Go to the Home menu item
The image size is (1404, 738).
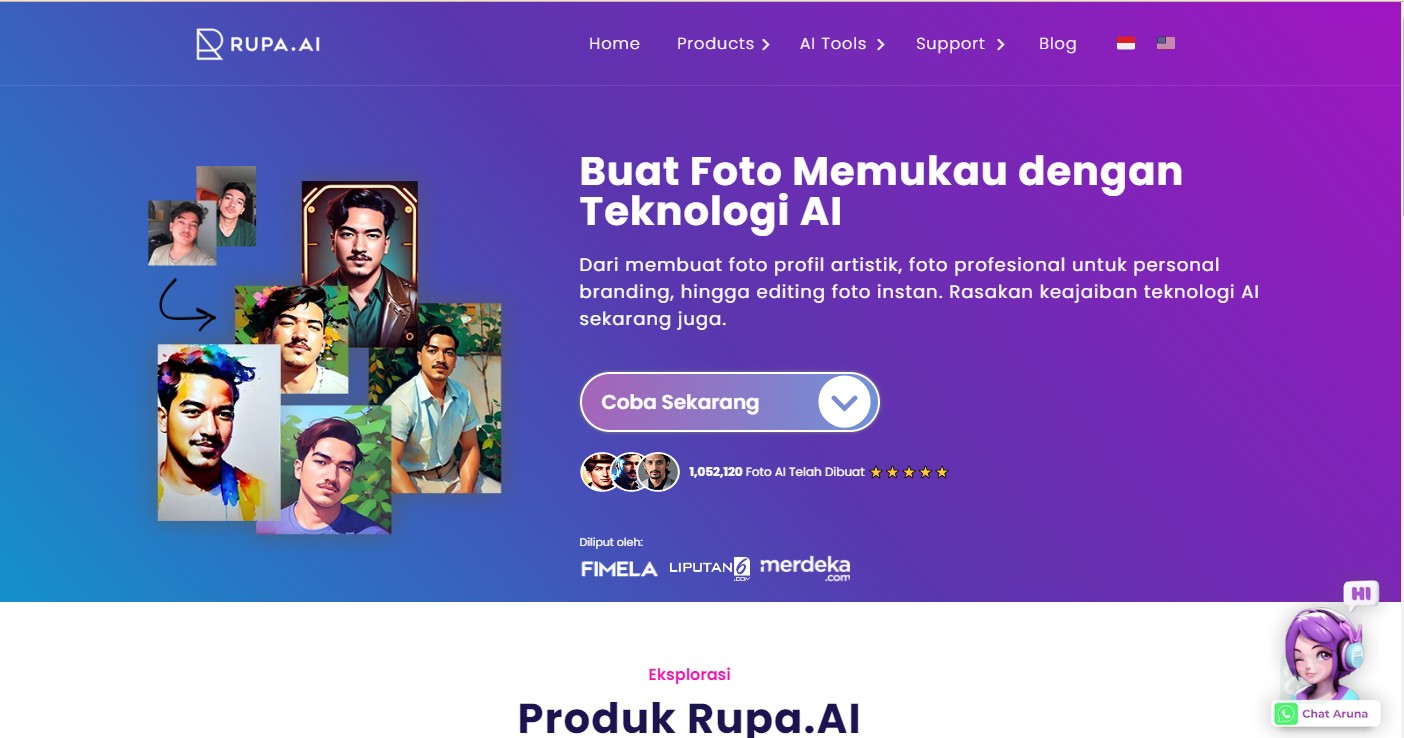(x=614, y=43)
